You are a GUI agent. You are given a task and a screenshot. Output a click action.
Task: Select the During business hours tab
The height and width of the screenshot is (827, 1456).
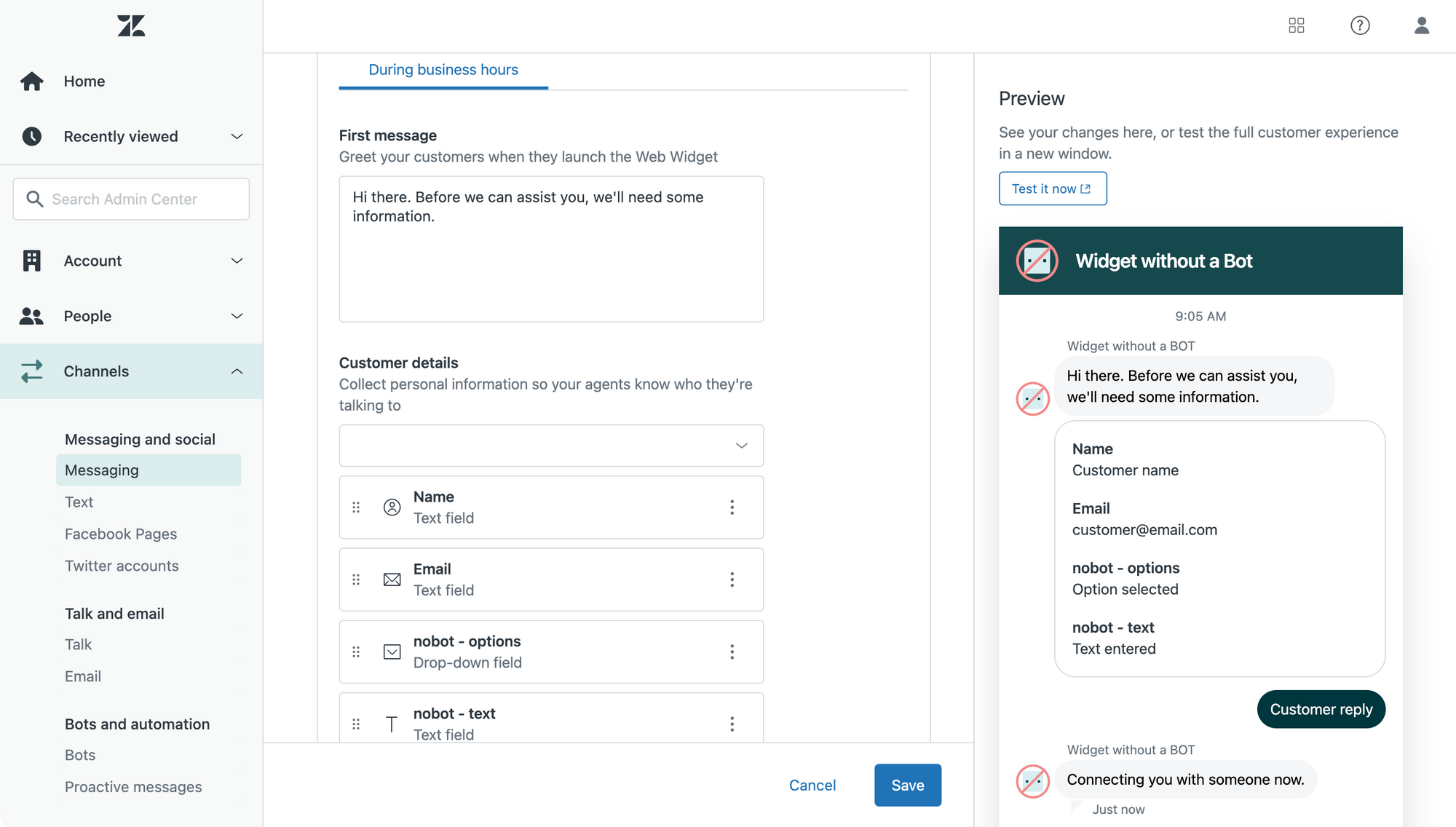coord(443,70)
